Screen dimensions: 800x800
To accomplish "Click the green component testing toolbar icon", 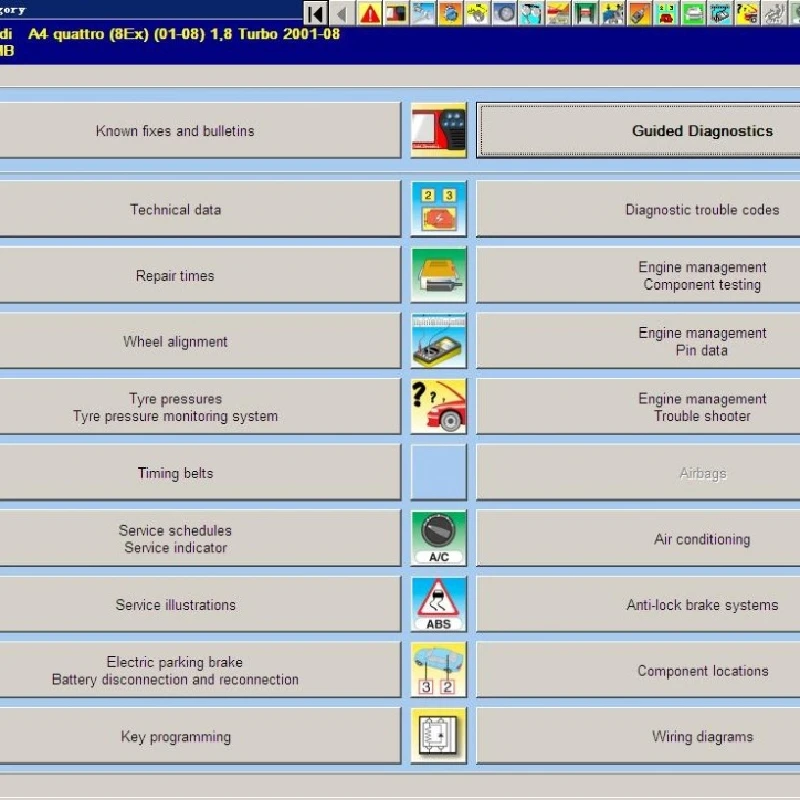I will 694,13.
